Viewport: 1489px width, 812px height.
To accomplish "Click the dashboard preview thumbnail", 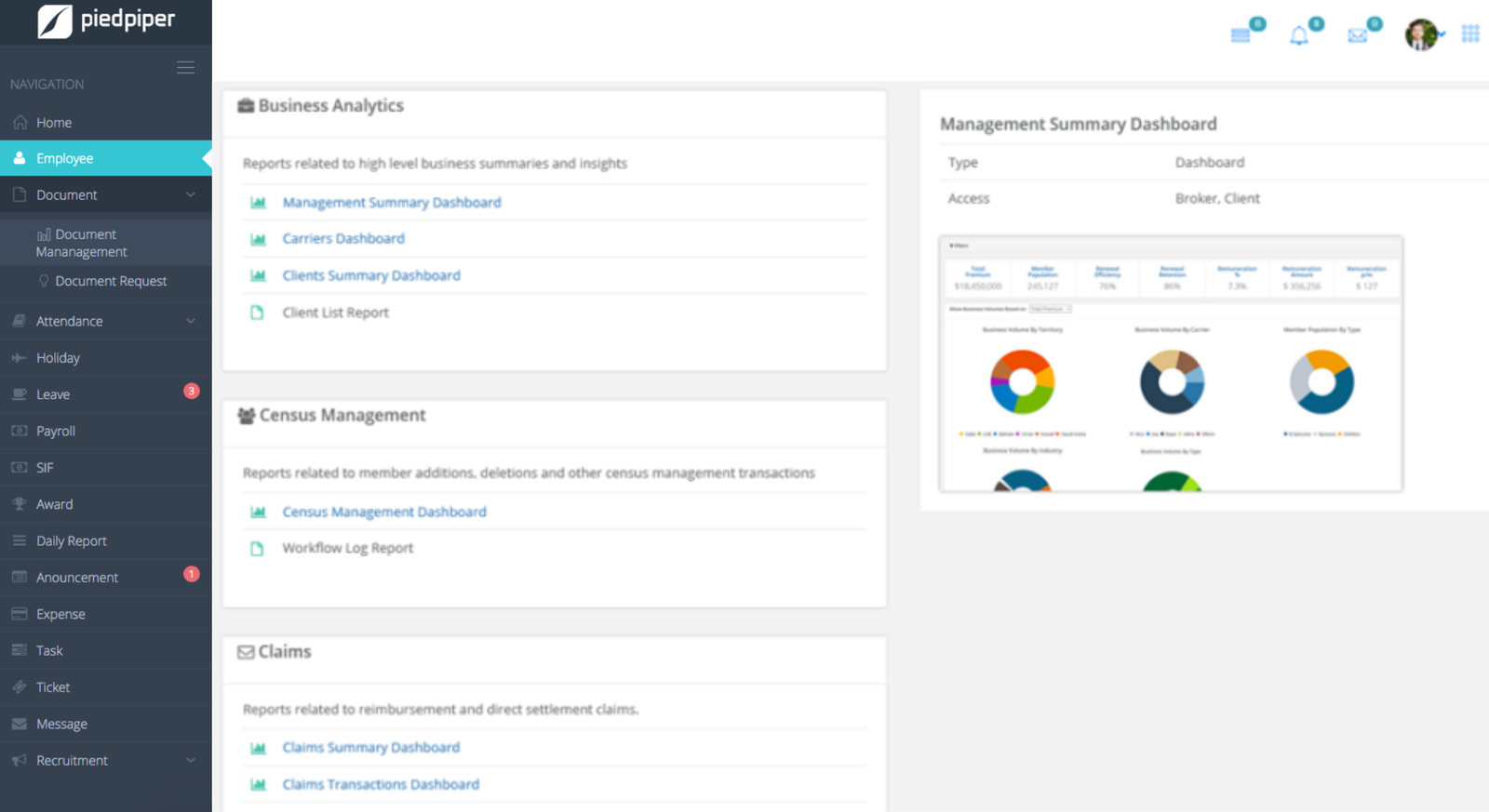I will (x=1170, y=364).
